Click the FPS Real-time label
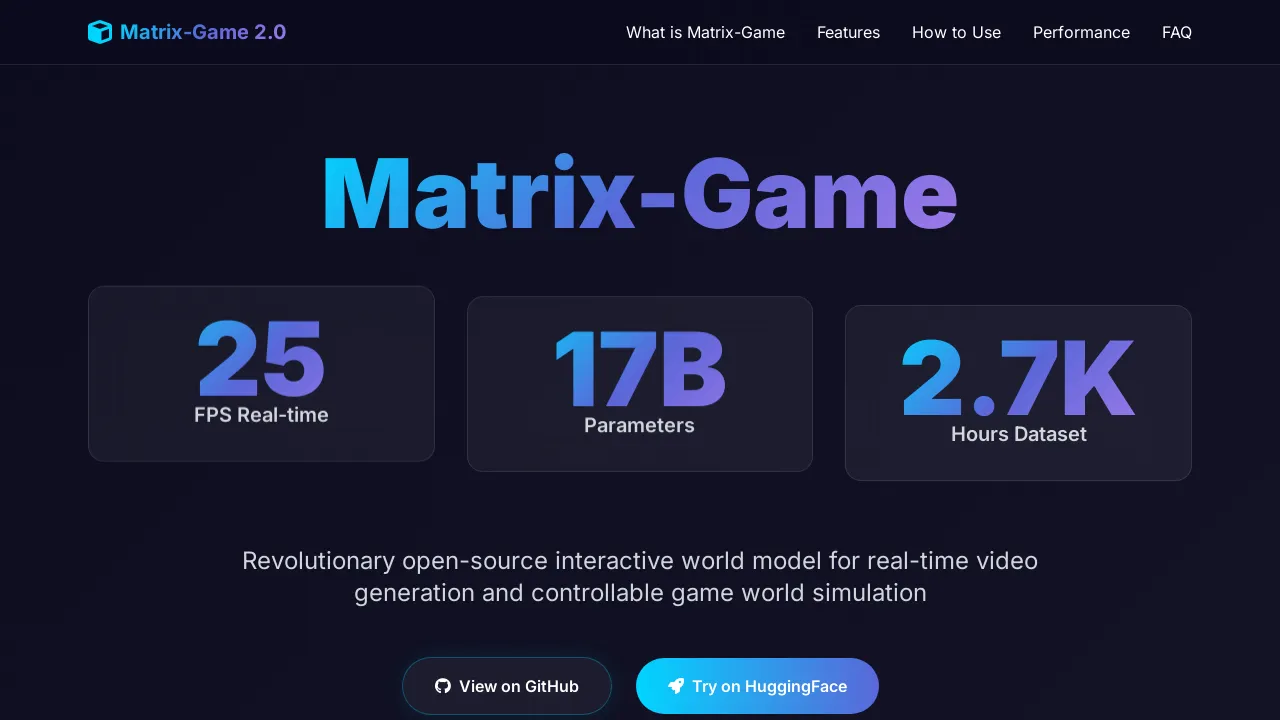The width and height of the screenshot is (1280, 720). pyautogui.click(x=261, y=414)
